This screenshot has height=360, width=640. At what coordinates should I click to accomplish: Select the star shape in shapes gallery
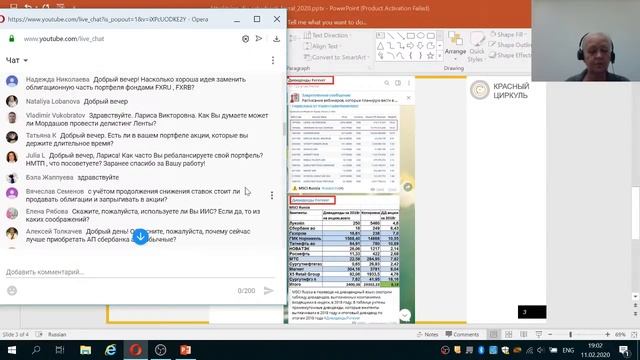coord(430,56)
